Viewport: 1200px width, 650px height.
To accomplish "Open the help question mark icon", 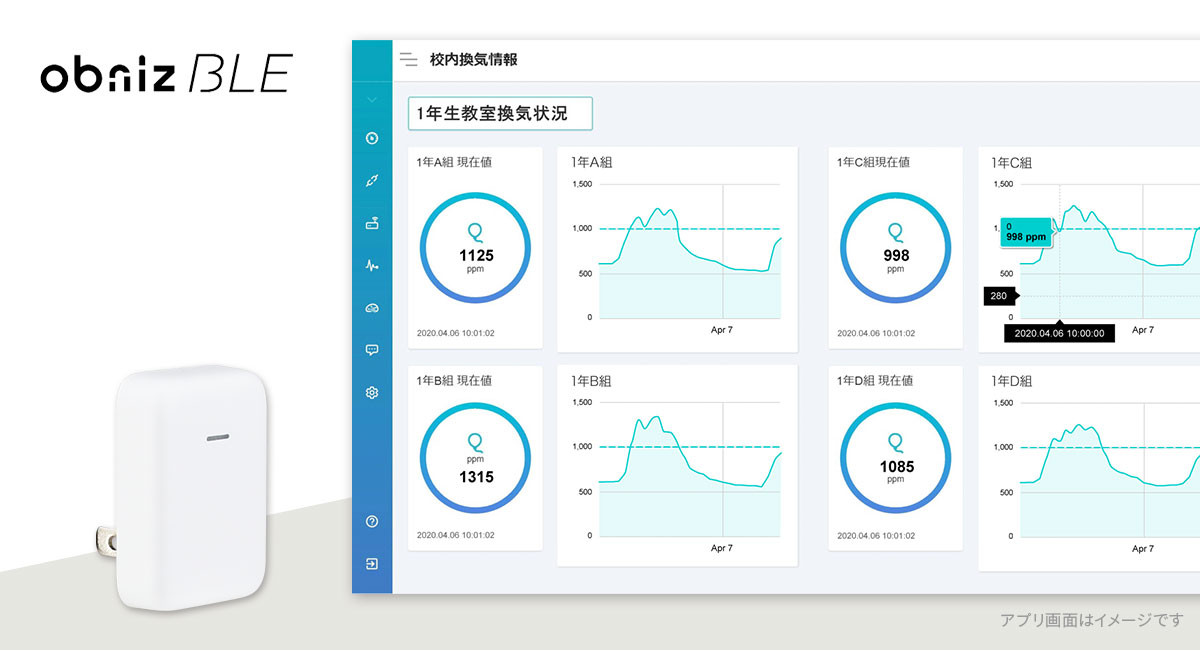I will coord(372,521).
